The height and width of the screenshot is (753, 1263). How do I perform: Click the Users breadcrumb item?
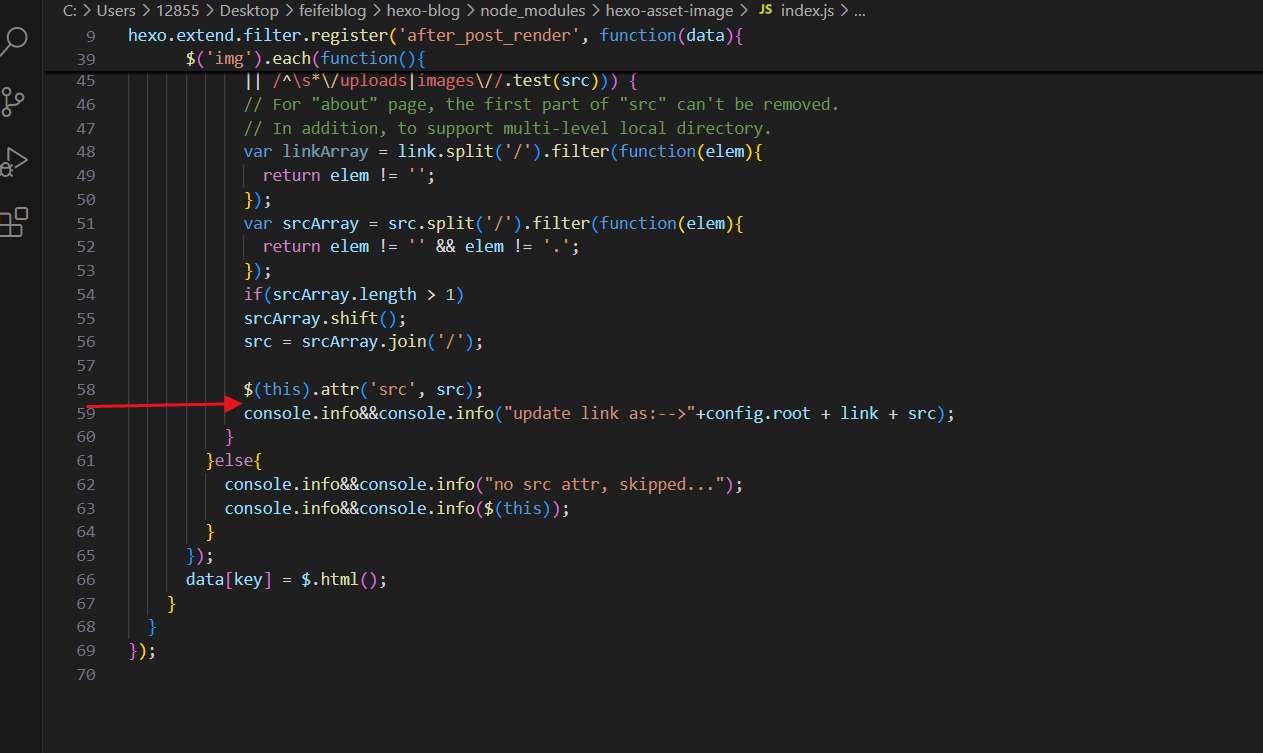point(116,11)
